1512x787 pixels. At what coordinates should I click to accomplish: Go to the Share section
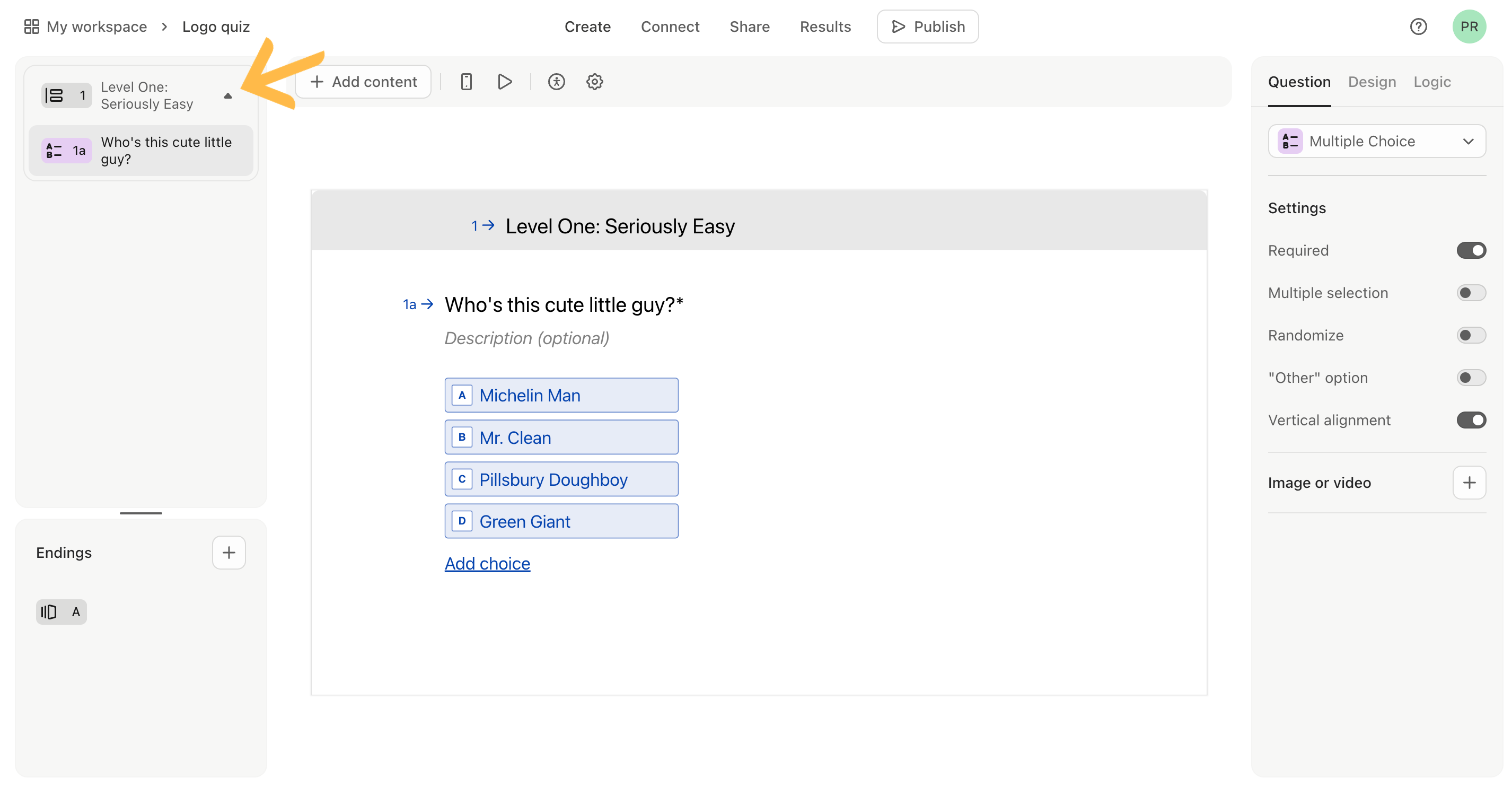[x=750, y=27]
